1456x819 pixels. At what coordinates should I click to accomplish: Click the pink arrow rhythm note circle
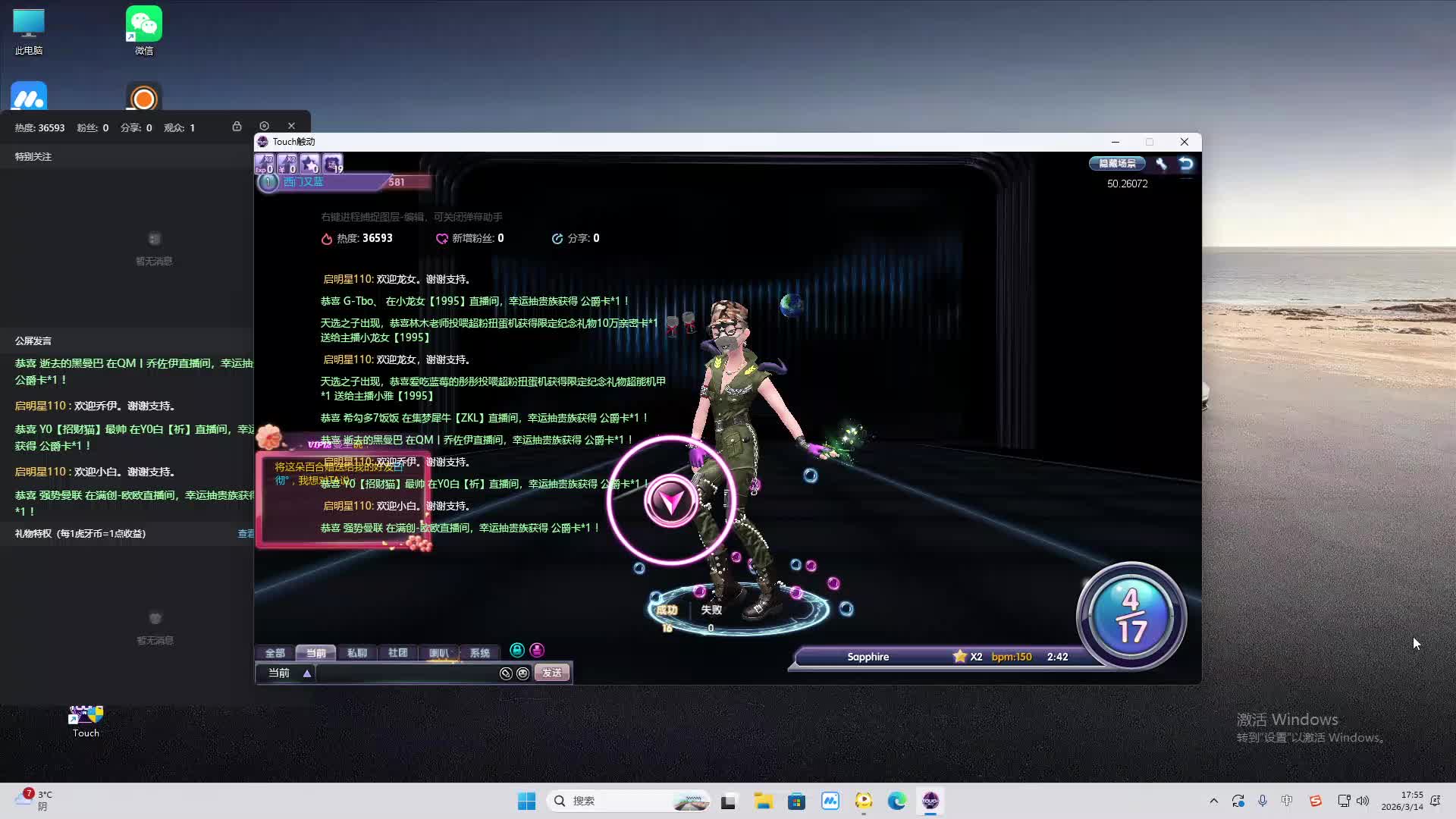[671, 500]
